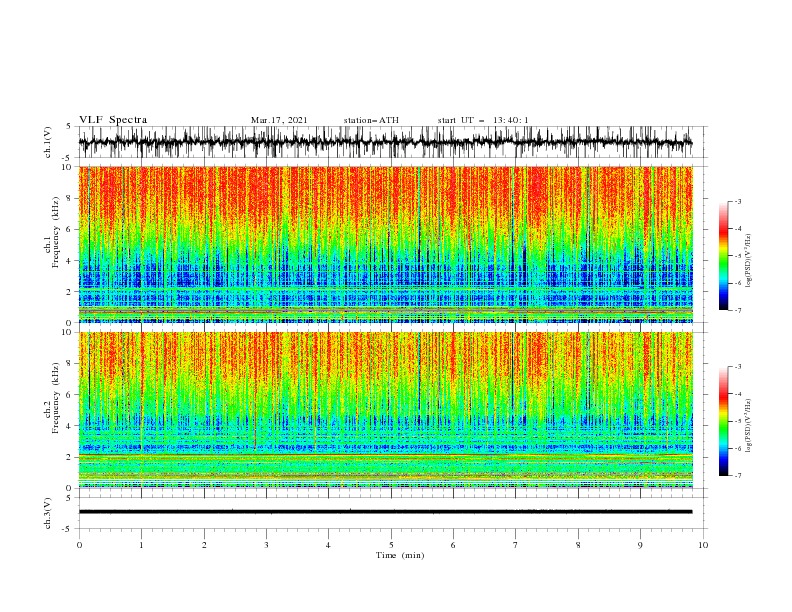Screen dimensions: 792x612
Task: Click the "7" tick on the time axis
Action: (516, 545)
